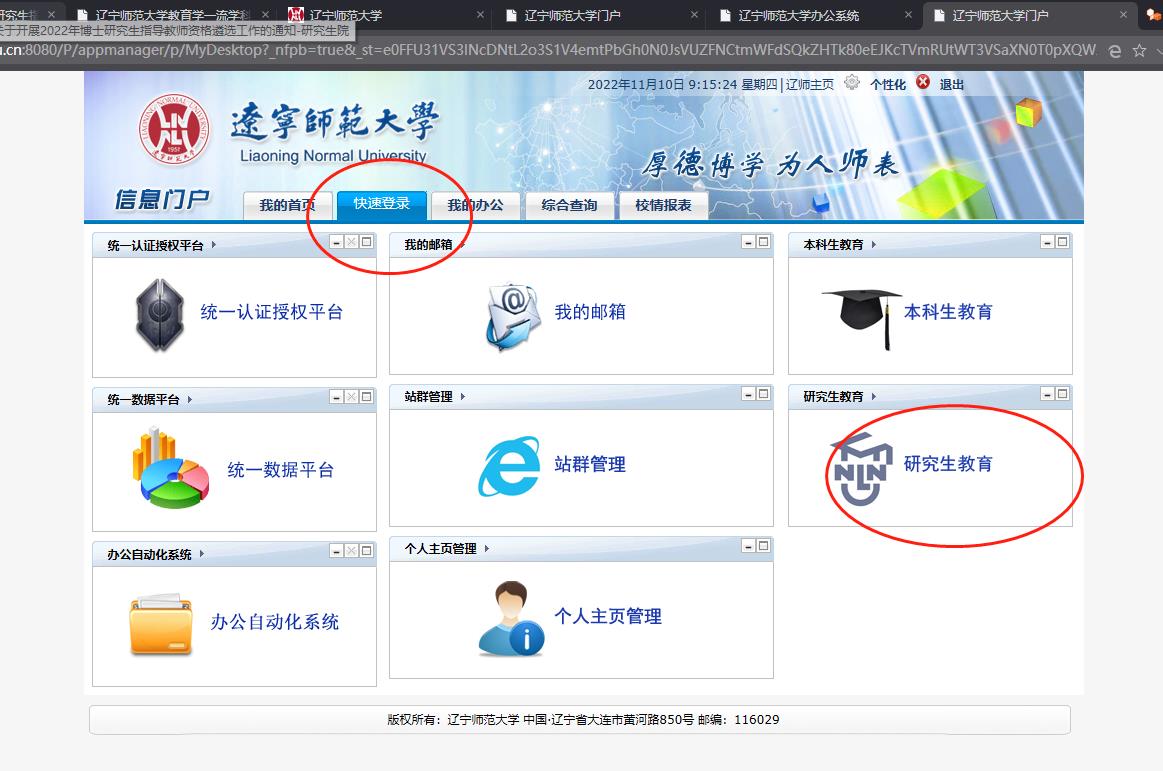The width and height of the screenshot is (1163, 771).
Task: Click the Internet Explorer icon for 站群管理
Action: [x=510, y=466]
